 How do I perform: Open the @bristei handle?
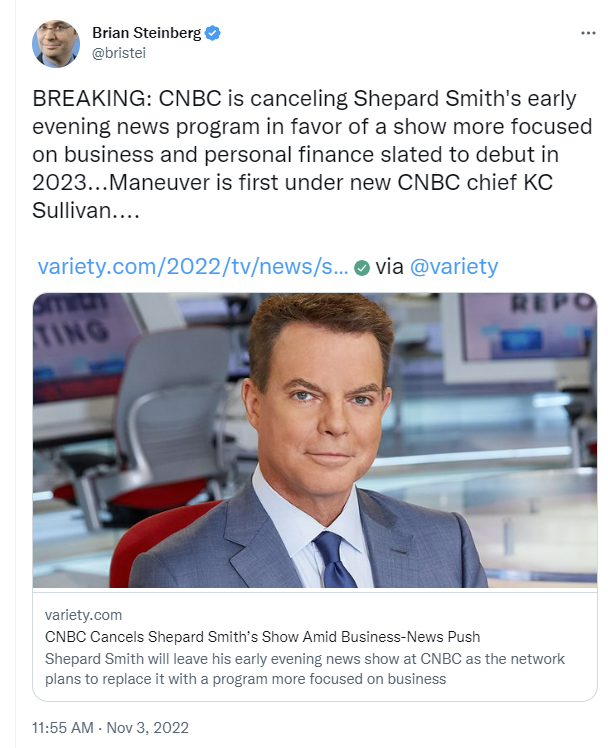click(x=119, y=52)
